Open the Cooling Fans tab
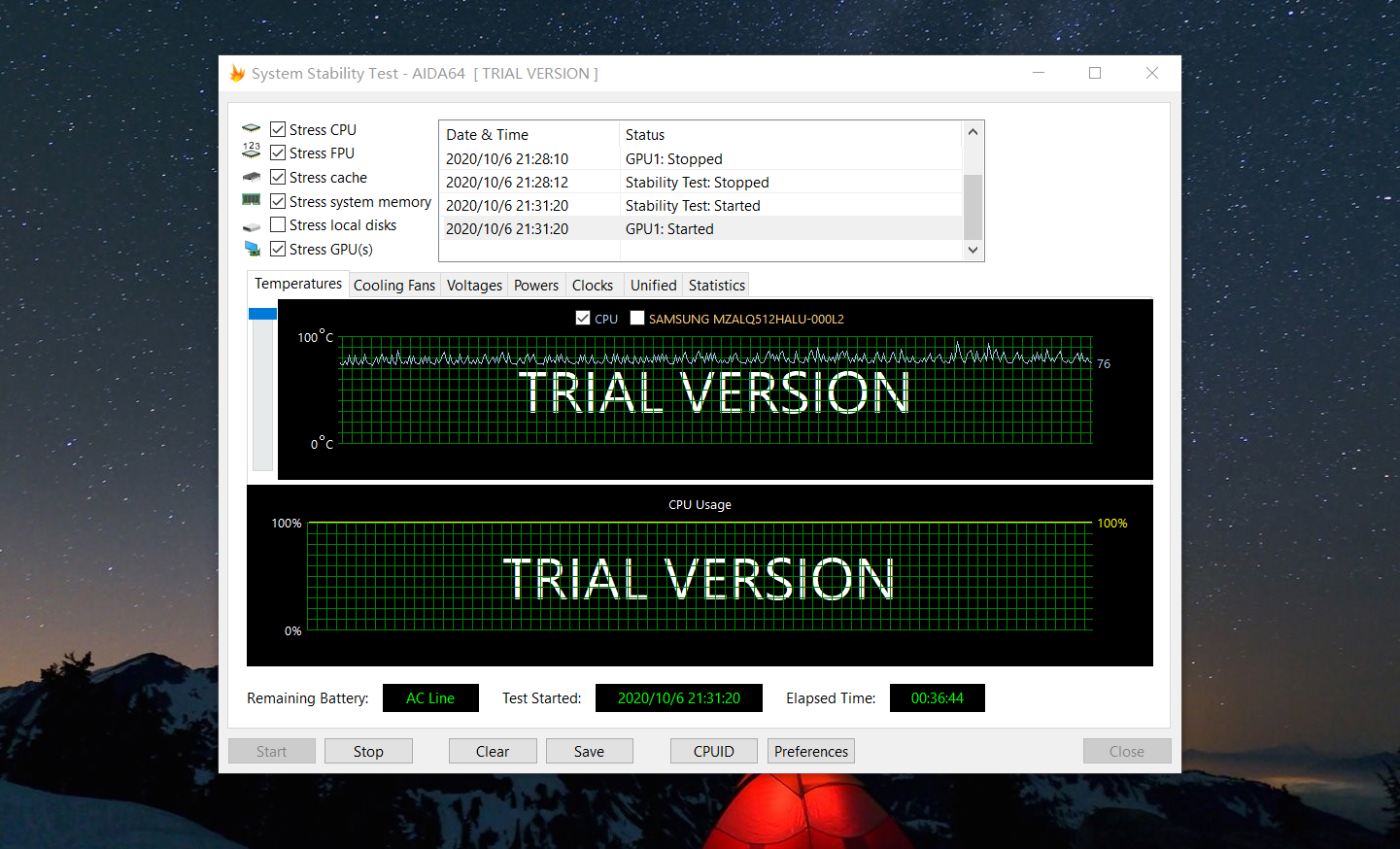This screenshot has width=1400, height=849. [394, 286]
